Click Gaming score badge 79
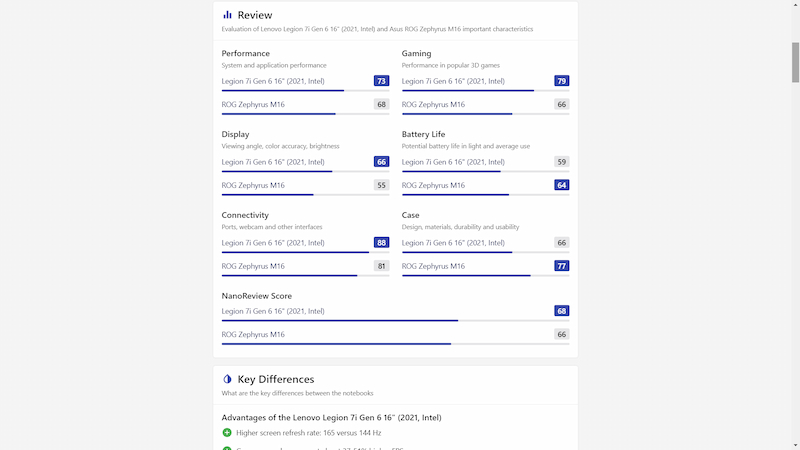Image resolution: width=800 pixels, height=450 pixels. click(561, 81)
